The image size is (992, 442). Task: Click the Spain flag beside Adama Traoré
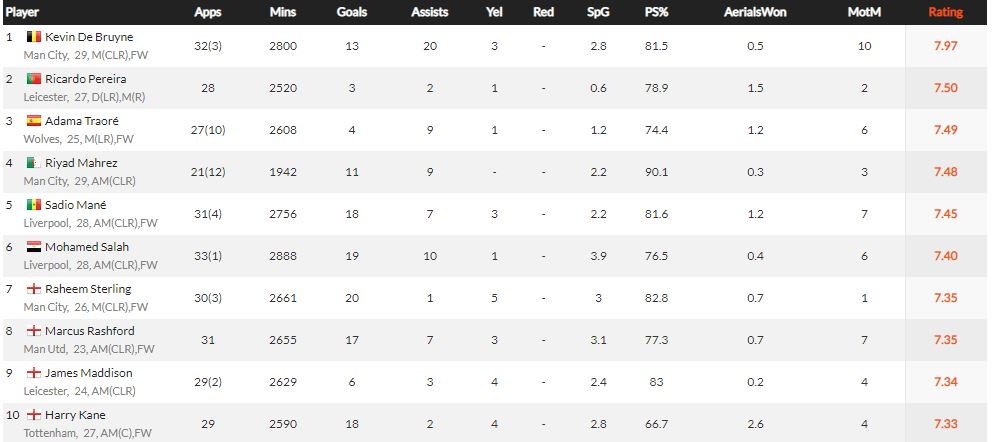tap(32, 121)
